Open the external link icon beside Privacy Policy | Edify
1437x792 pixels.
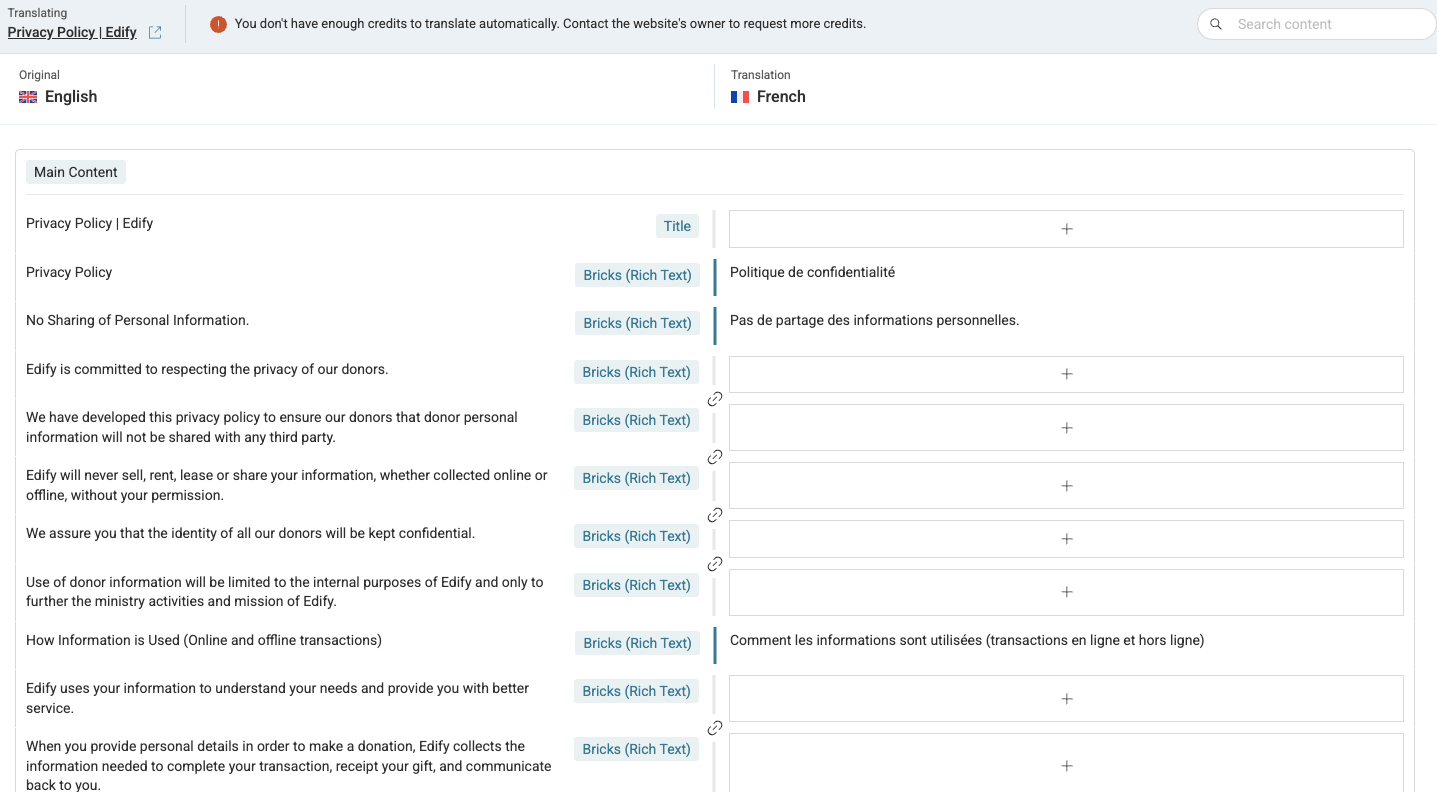pos(155,32)
